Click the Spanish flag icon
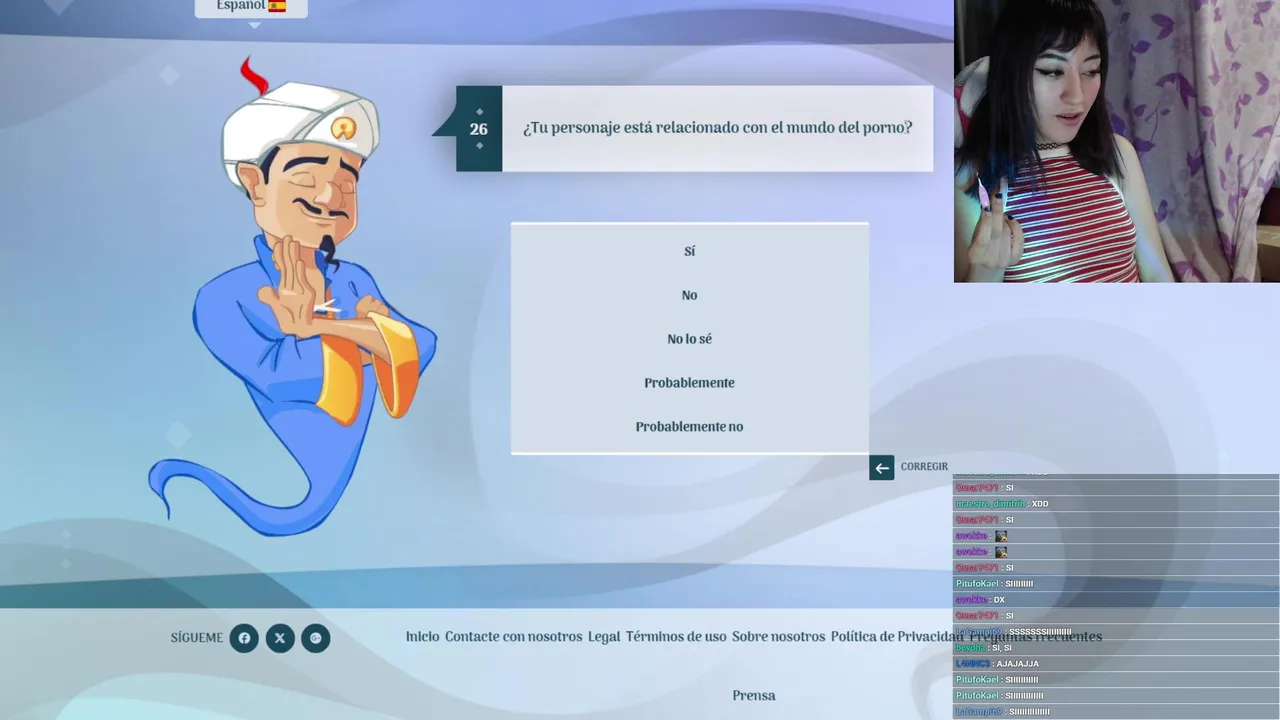This screenshot has width=1280, height=720. (x=277, y=6)
